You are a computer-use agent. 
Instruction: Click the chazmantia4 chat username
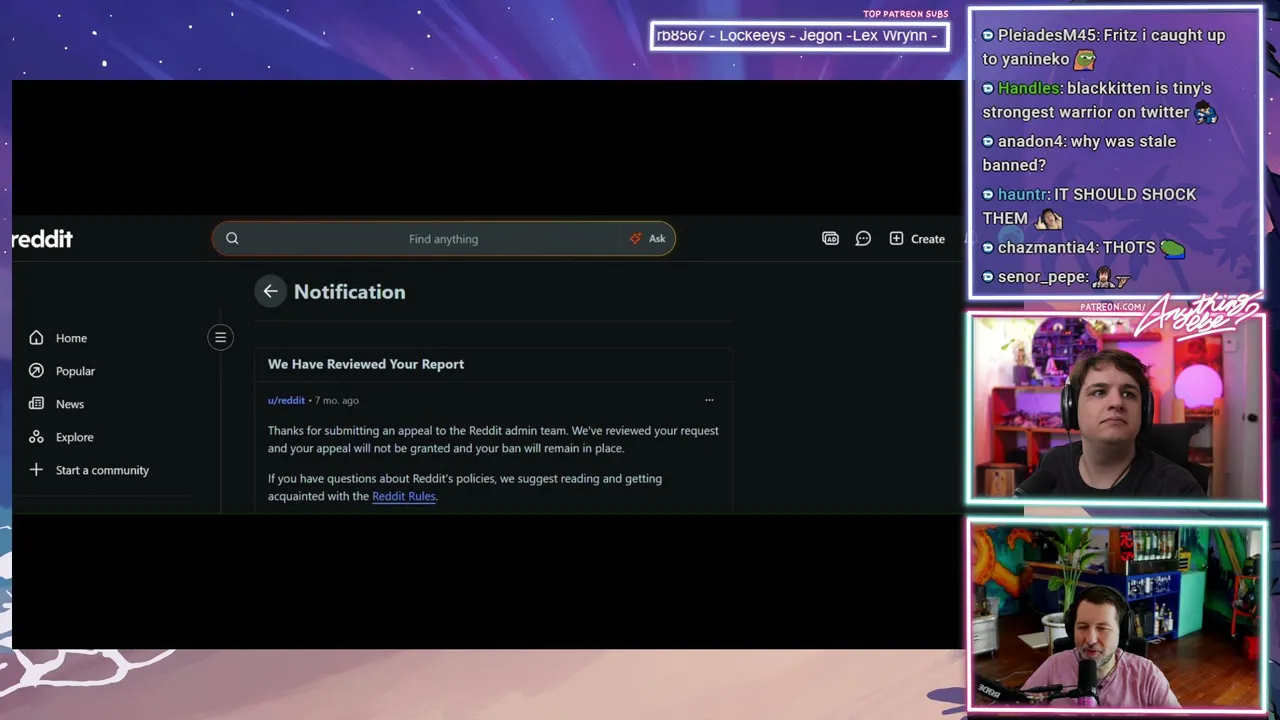[x=1047, y=247]
